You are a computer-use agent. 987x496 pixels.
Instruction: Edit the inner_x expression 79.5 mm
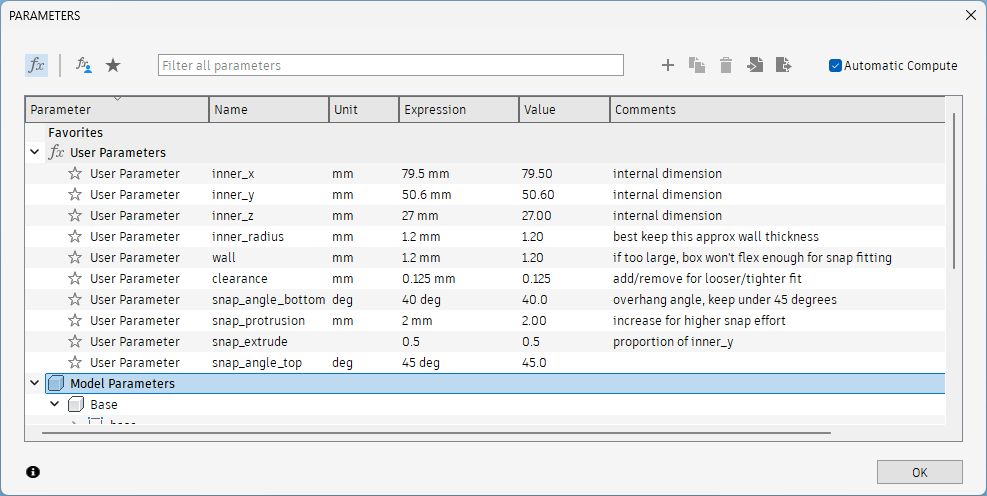pyautogui.click(x=425, y=174)
